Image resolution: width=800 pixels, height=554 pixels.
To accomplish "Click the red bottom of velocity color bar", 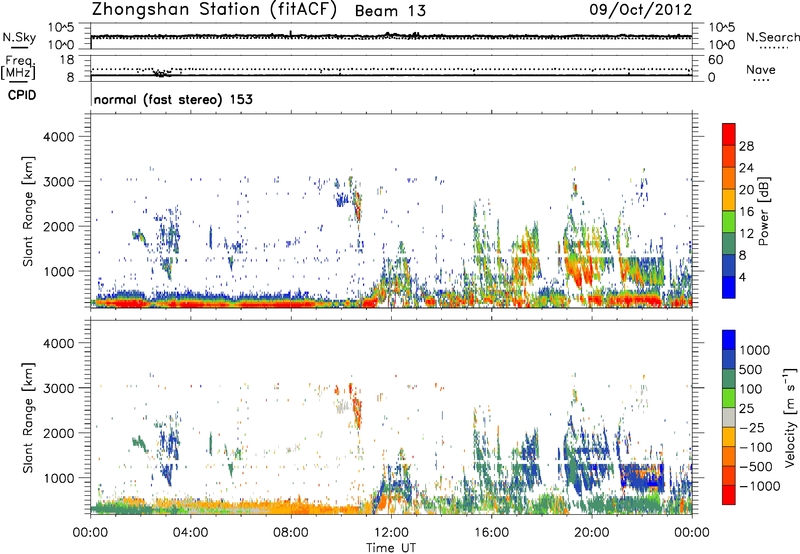I will point(729,495).
